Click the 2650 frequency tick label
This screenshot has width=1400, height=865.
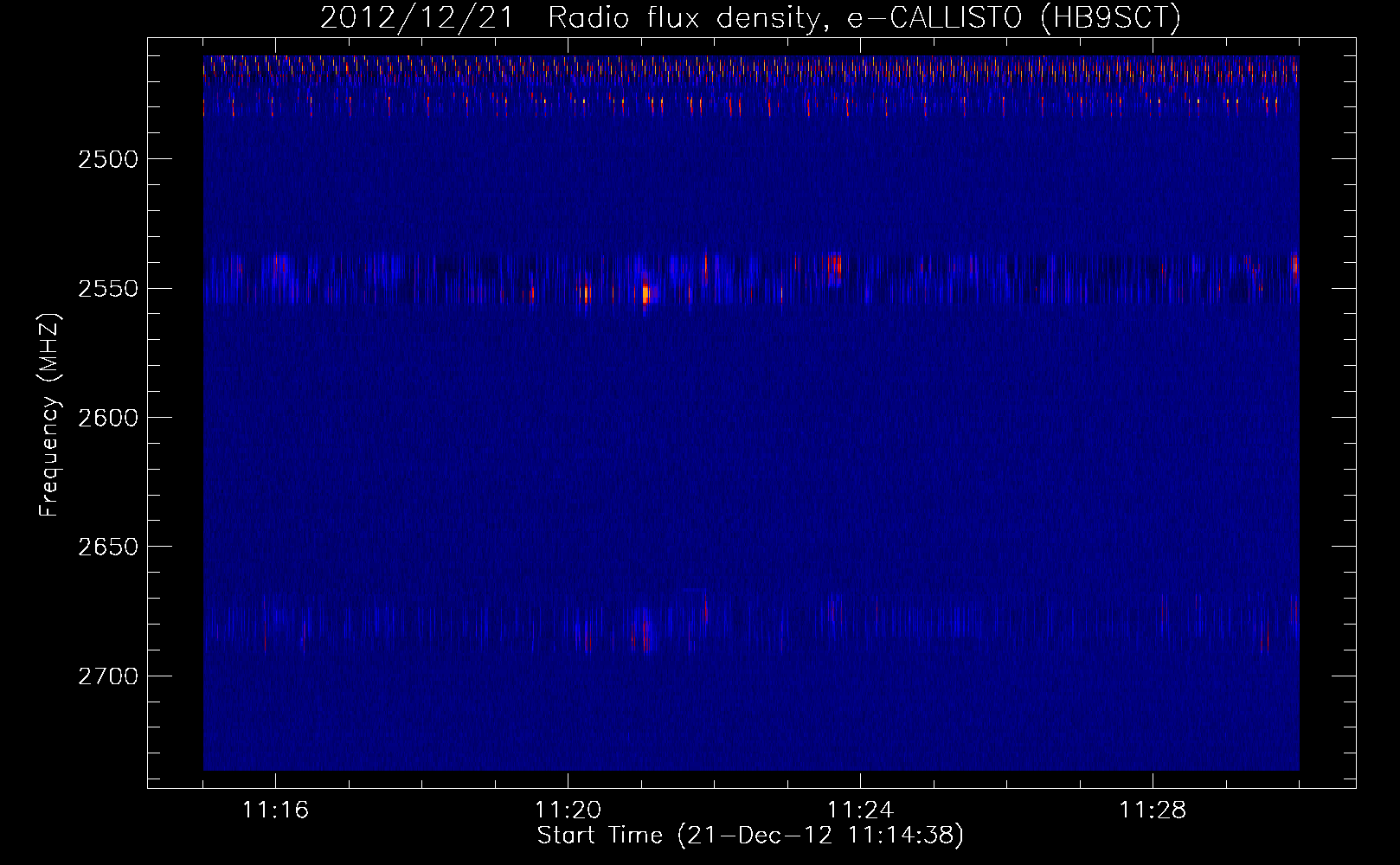(108, 547)
